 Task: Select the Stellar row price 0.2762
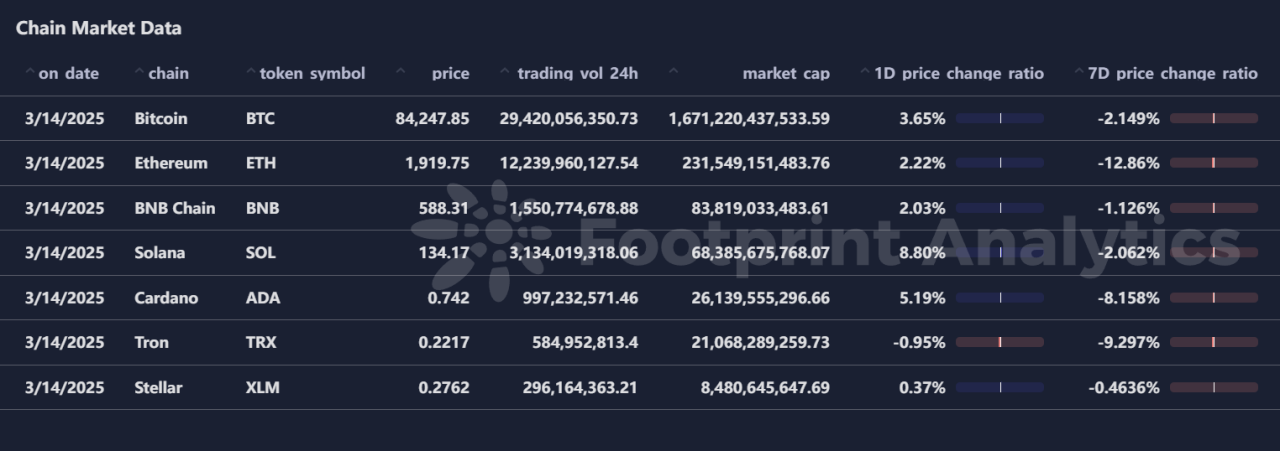point(444,387)
